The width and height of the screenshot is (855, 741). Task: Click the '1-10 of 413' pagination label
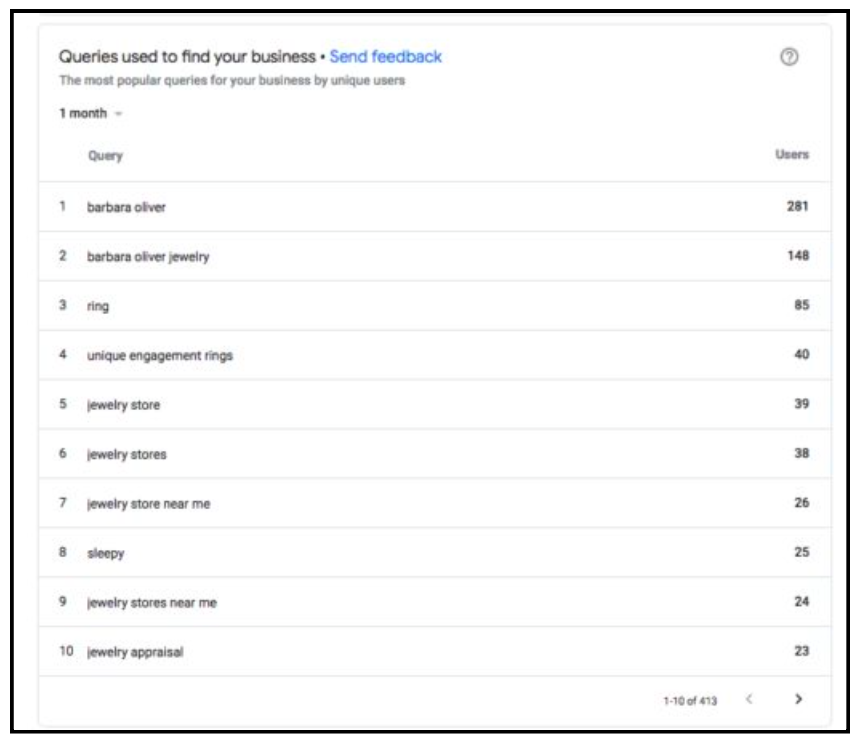[x=690, y=701]
